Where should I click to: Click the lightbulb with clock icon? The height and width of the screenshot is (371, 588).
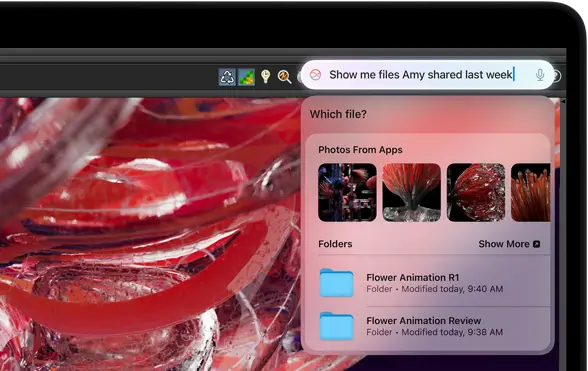pyautogui.click(x=266, y=76)
